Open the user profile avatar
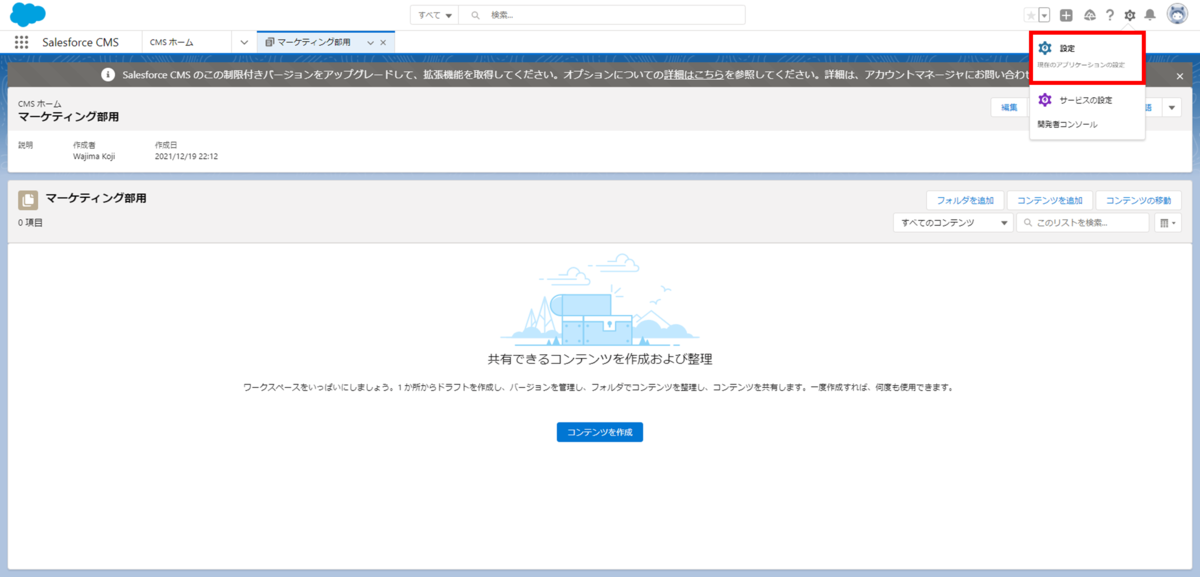This screenshot has height=577, width=1200. [x=1177, y=15]
